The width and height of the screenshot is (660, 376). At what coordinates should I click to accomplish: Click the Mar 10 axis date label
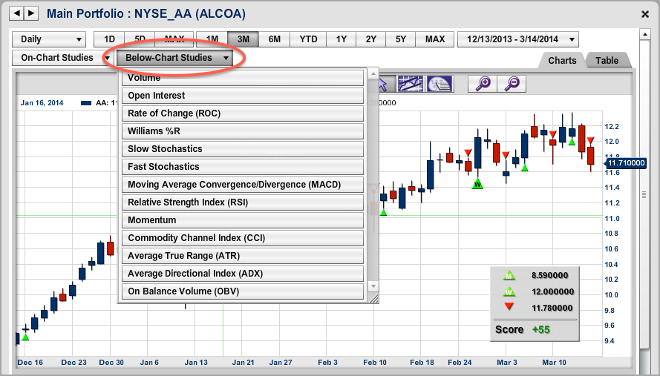(554, 363)
